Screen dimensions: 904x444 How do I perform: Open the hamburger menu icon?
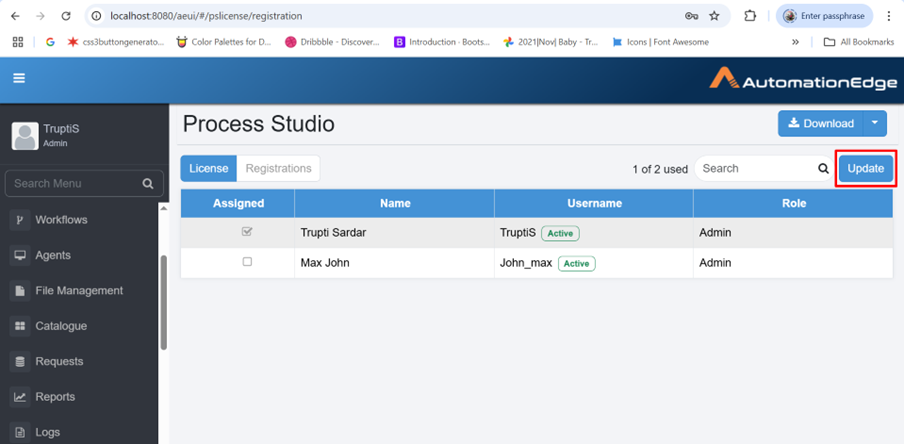tap(19, 78)
